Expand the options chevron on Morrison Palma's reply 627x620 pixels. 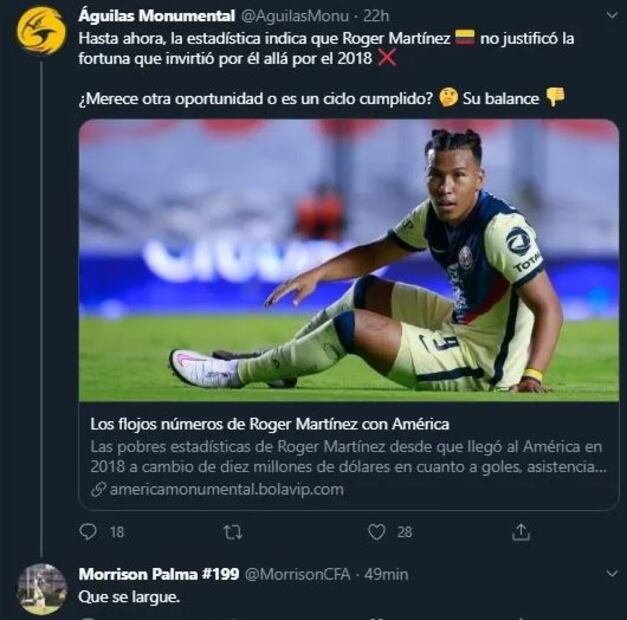(610, 574)
